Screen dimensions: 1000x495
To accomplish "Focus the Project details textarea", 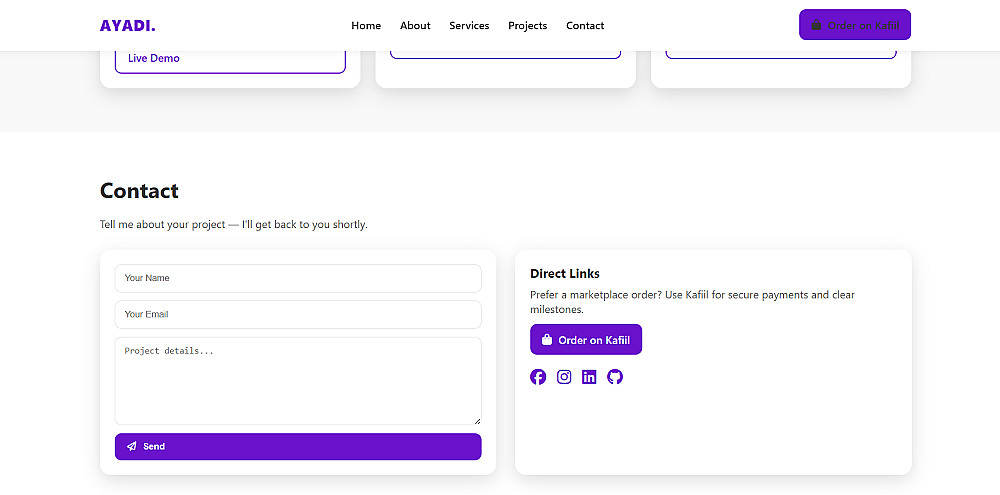I will [x=298, y=380].
